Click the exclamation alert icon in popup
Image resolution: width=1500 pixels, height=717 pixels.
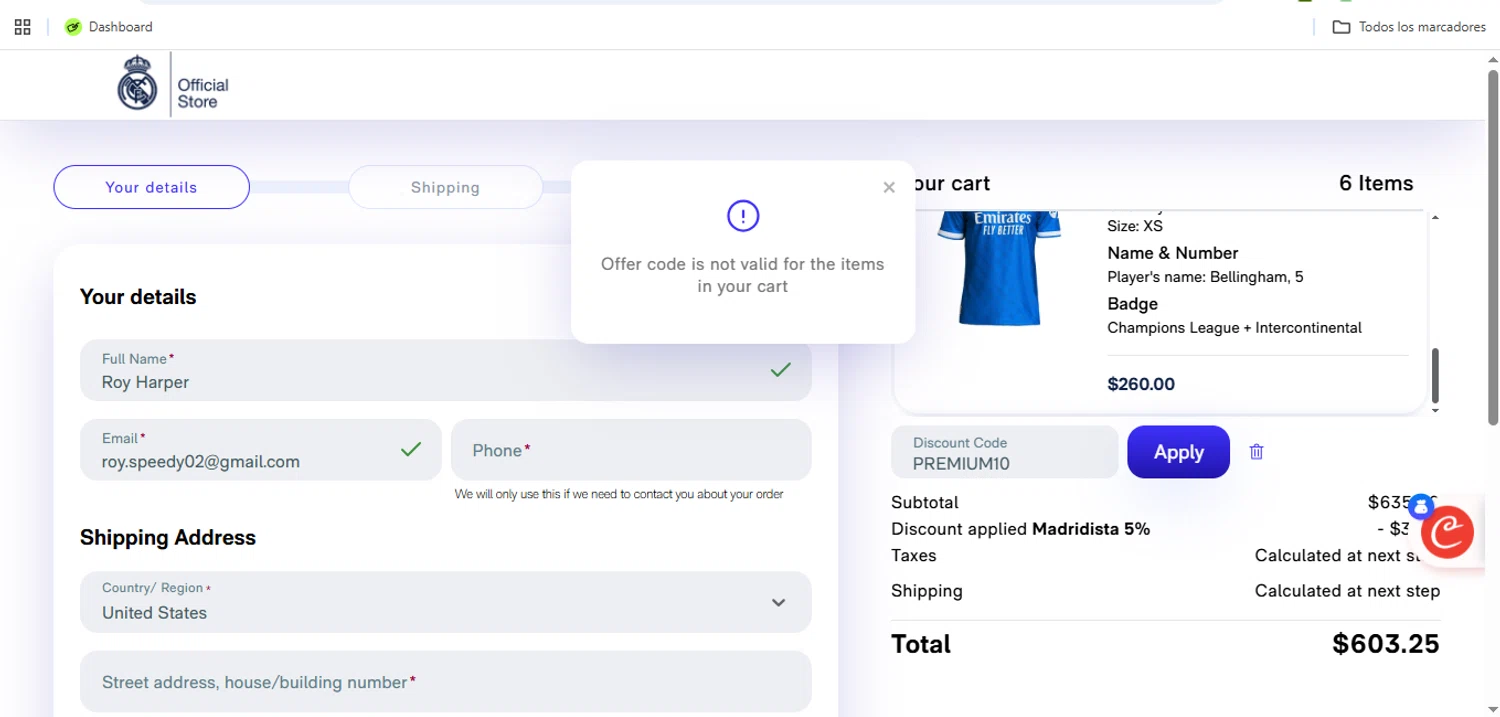point(743,215)
